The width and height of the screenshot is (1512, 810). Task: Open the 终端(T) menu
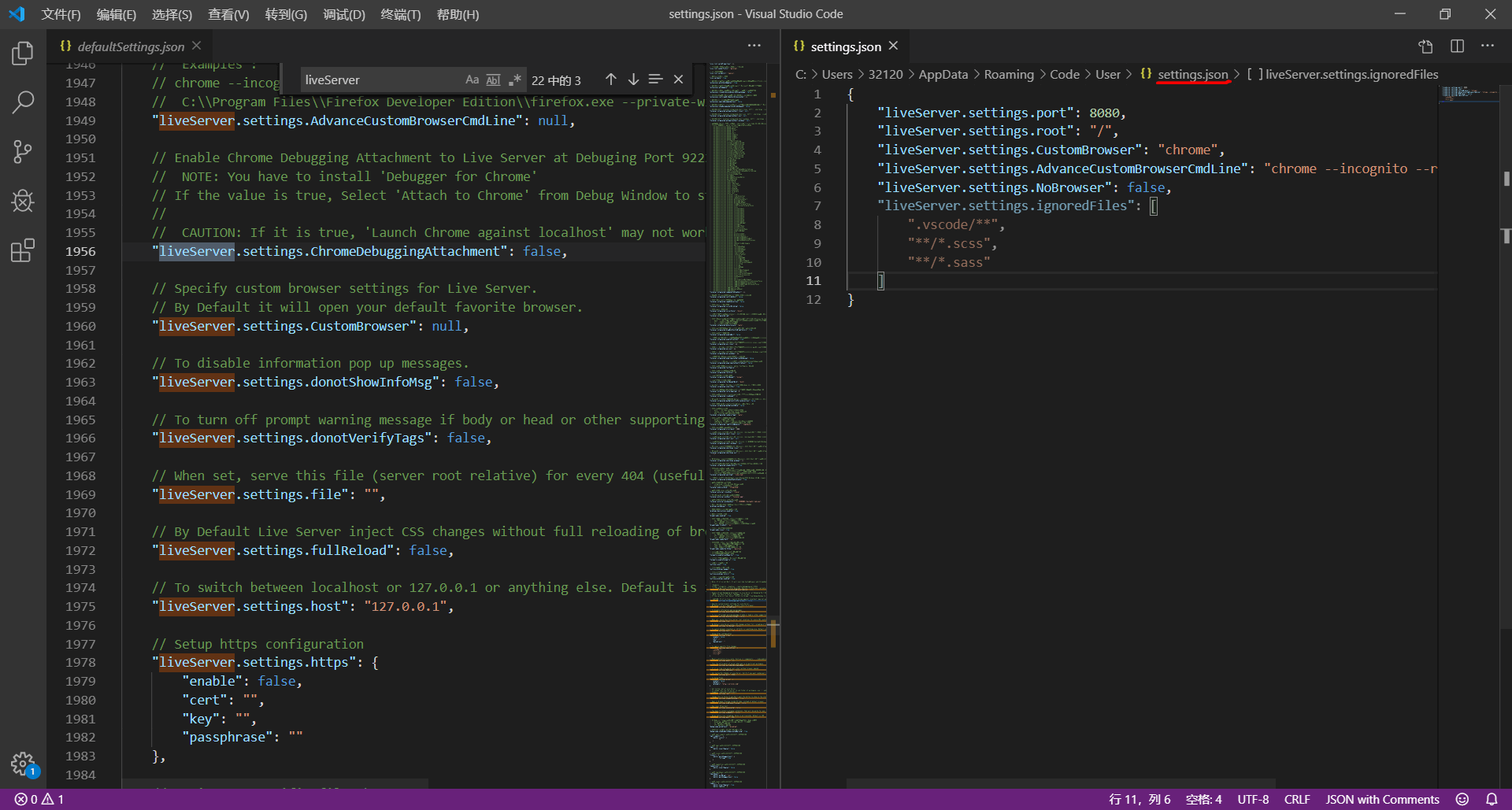(x=400, y=14)
